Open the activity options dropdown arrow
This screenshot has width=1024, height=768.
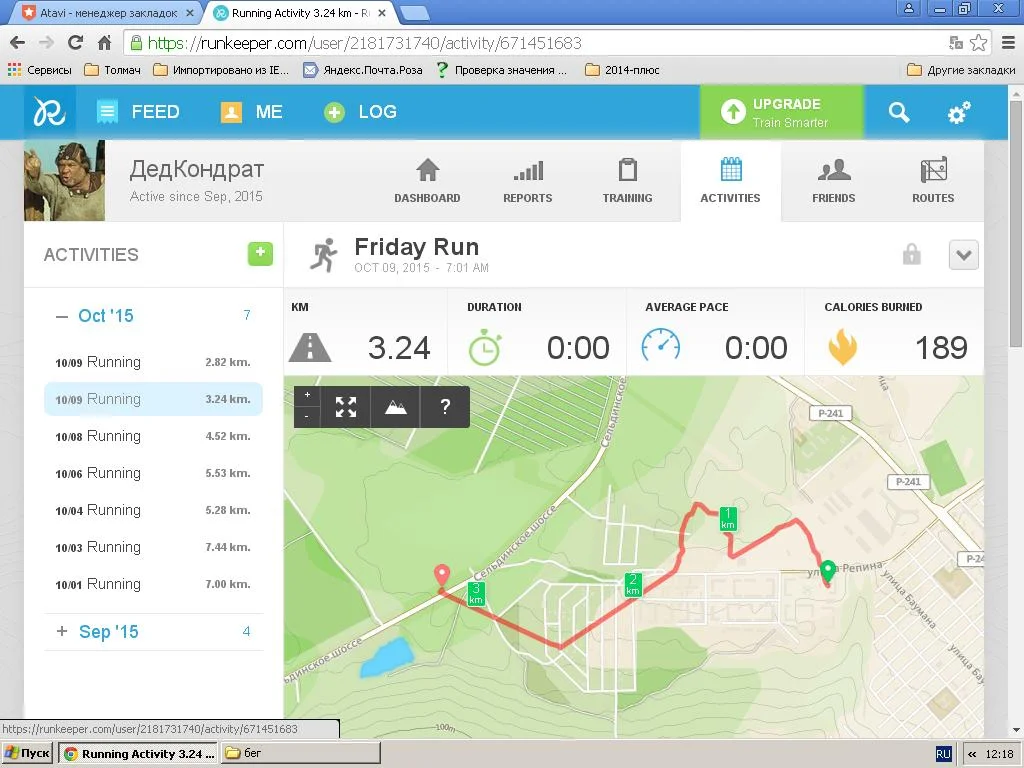964,255
